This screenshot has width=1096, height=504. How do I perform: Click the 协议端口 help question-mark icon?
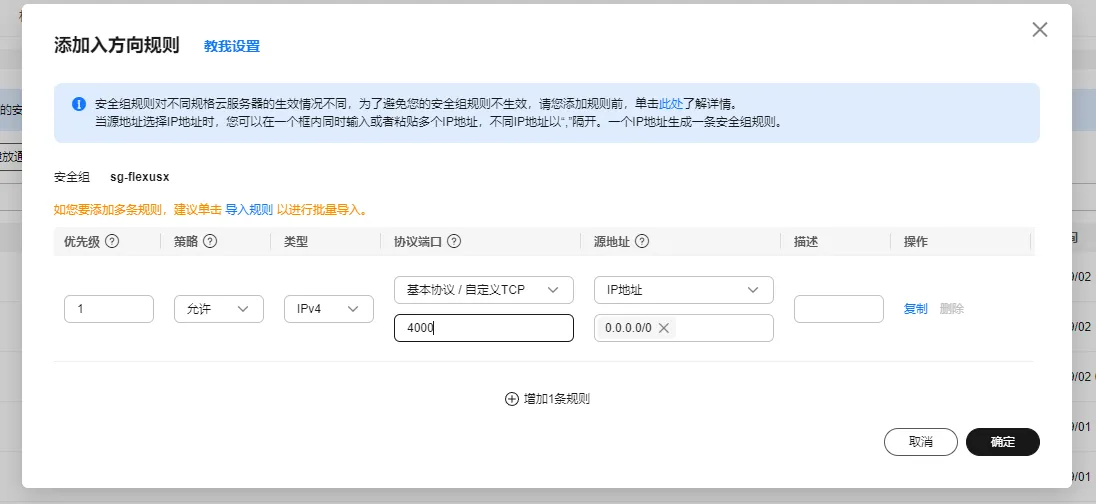click(x=454, y=241)
